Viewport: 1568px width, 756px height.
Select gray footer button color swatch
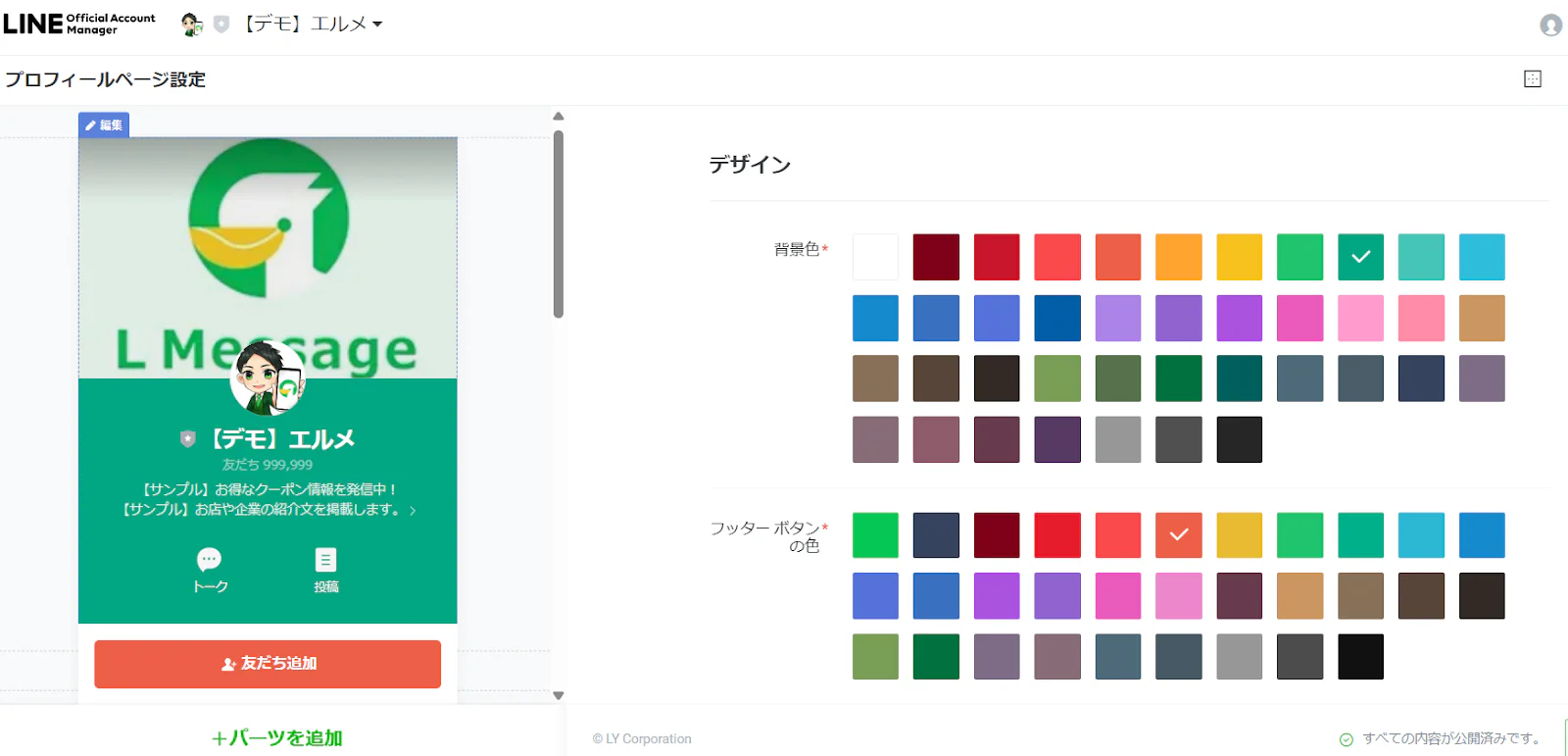pyautogui.click(x=1240, y=657)
